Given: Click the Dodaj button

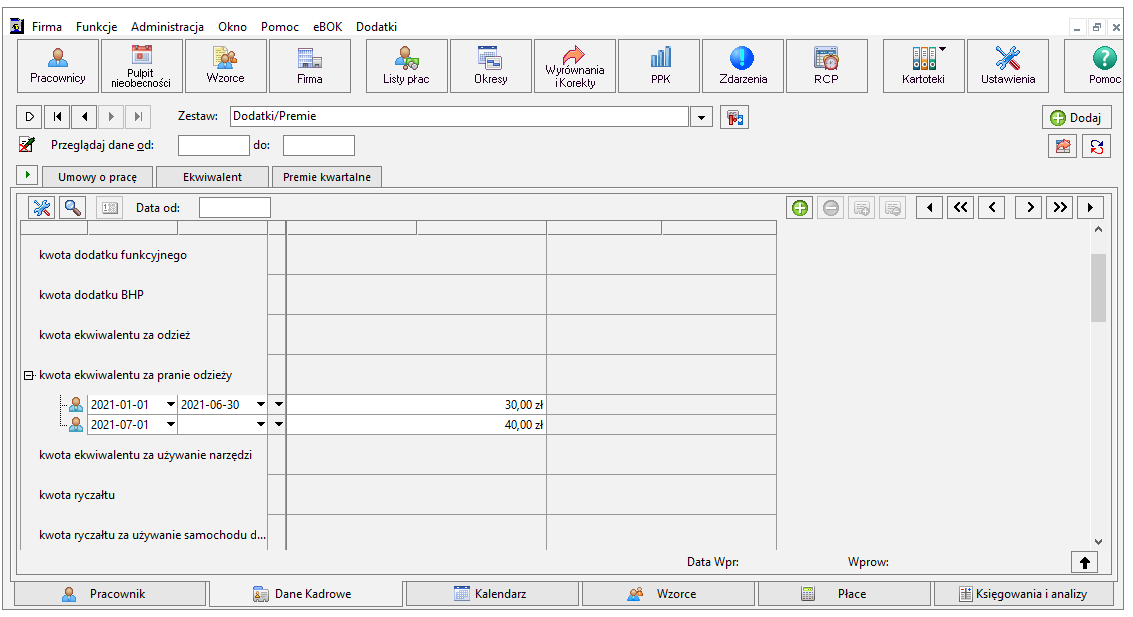Looking at the screenshot, I should click(1076, 117).
